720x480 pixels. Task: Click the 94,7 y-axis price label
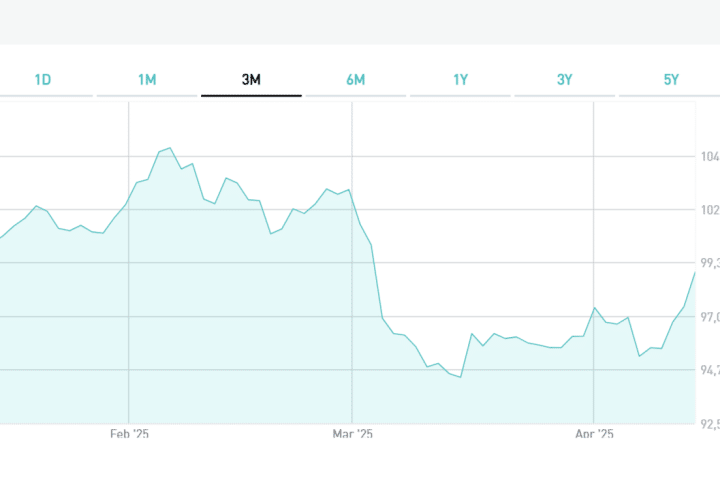tap(708, 371)
